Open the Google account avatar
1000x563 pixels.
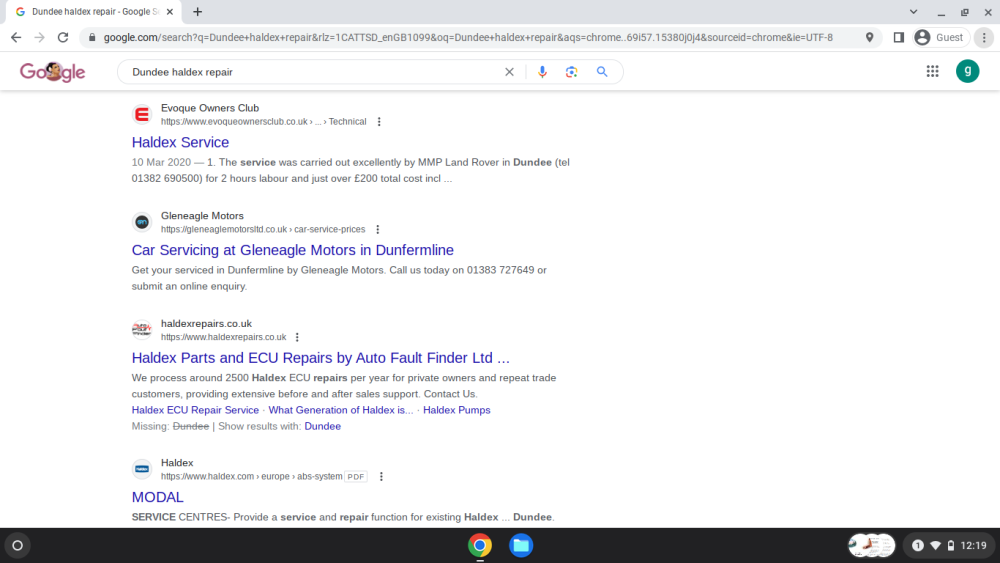click(x=967, y=71)
